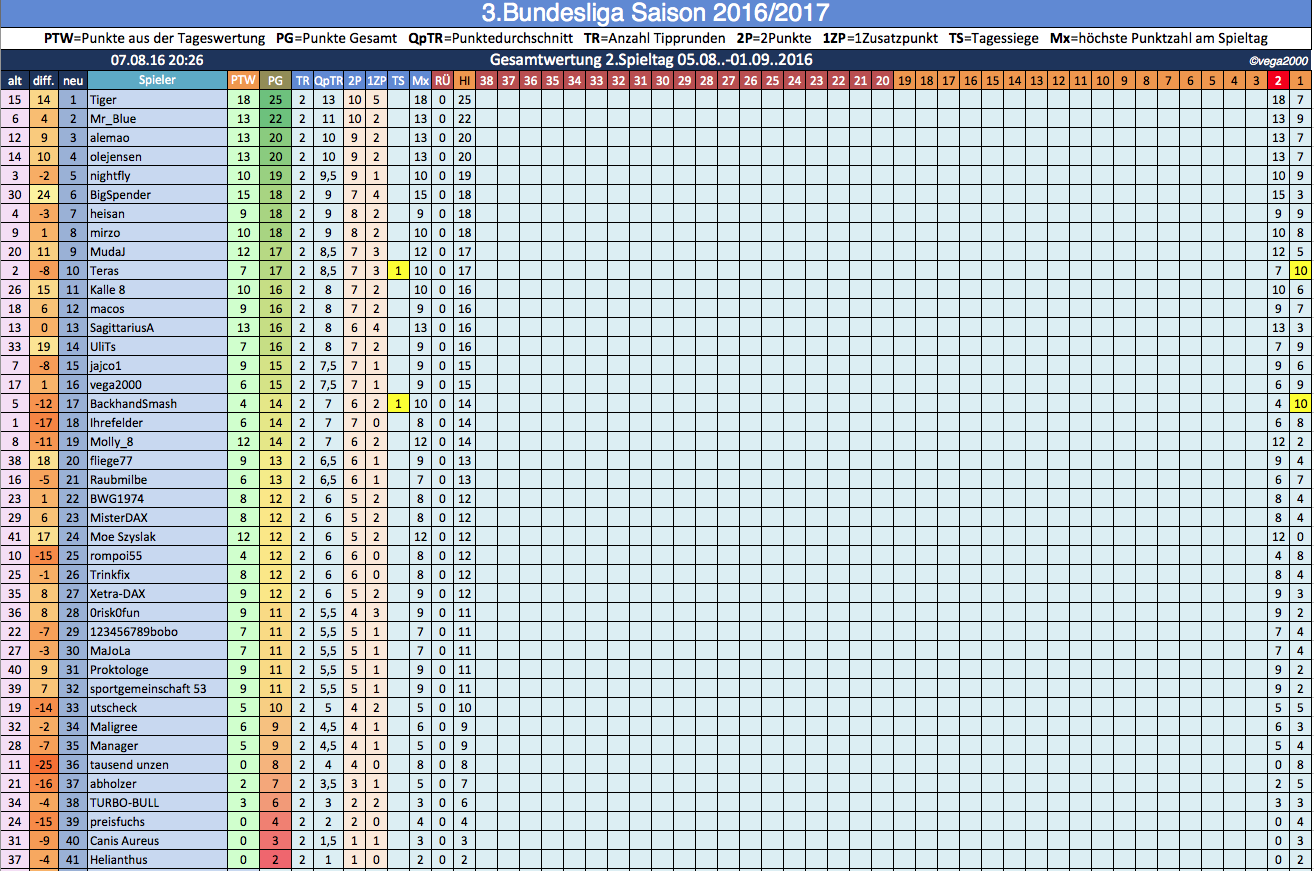Click matchday column header 38
Image resolution: width=1314 pixels, height=871 pixels.
pos(486,80)
